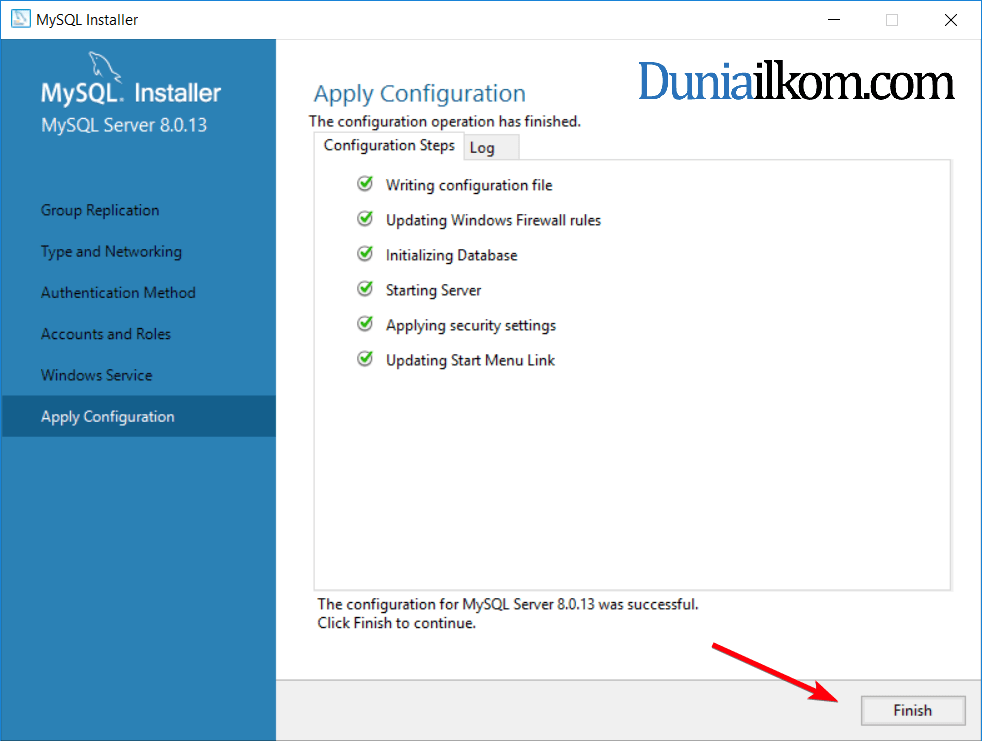Click 'Updating Start Menu Link' step text

click(x=470, y=361)
